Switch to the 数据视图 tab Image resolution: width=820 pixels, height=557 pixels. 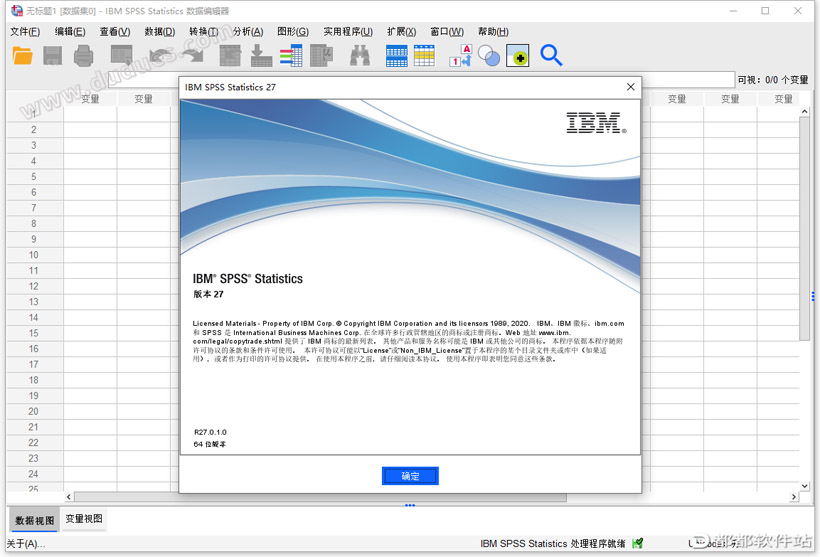point(35,520)
